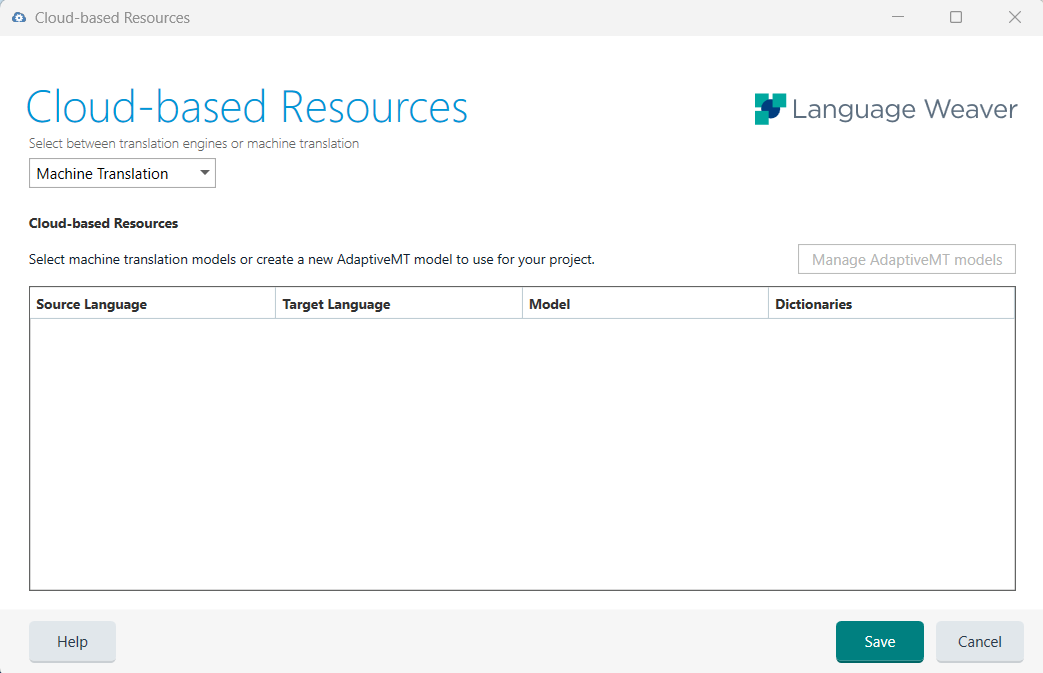Click the Model column header

pos(645,303)
